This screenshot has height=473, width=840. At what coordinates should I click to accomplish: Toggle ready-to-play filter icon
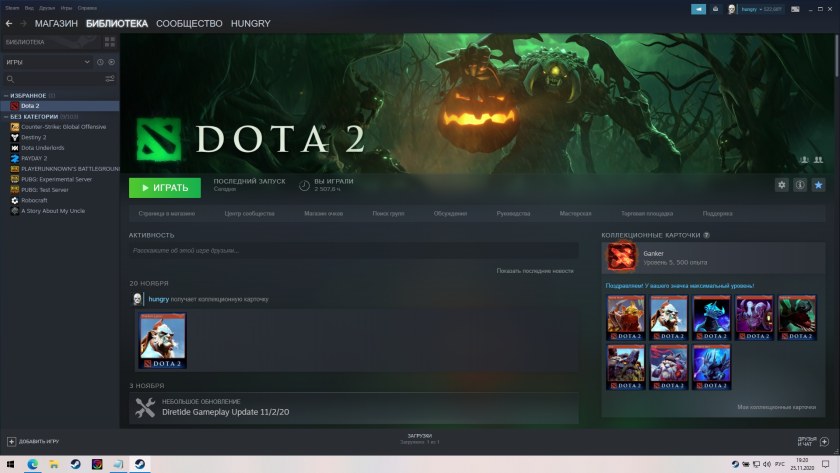click(111, 62)
